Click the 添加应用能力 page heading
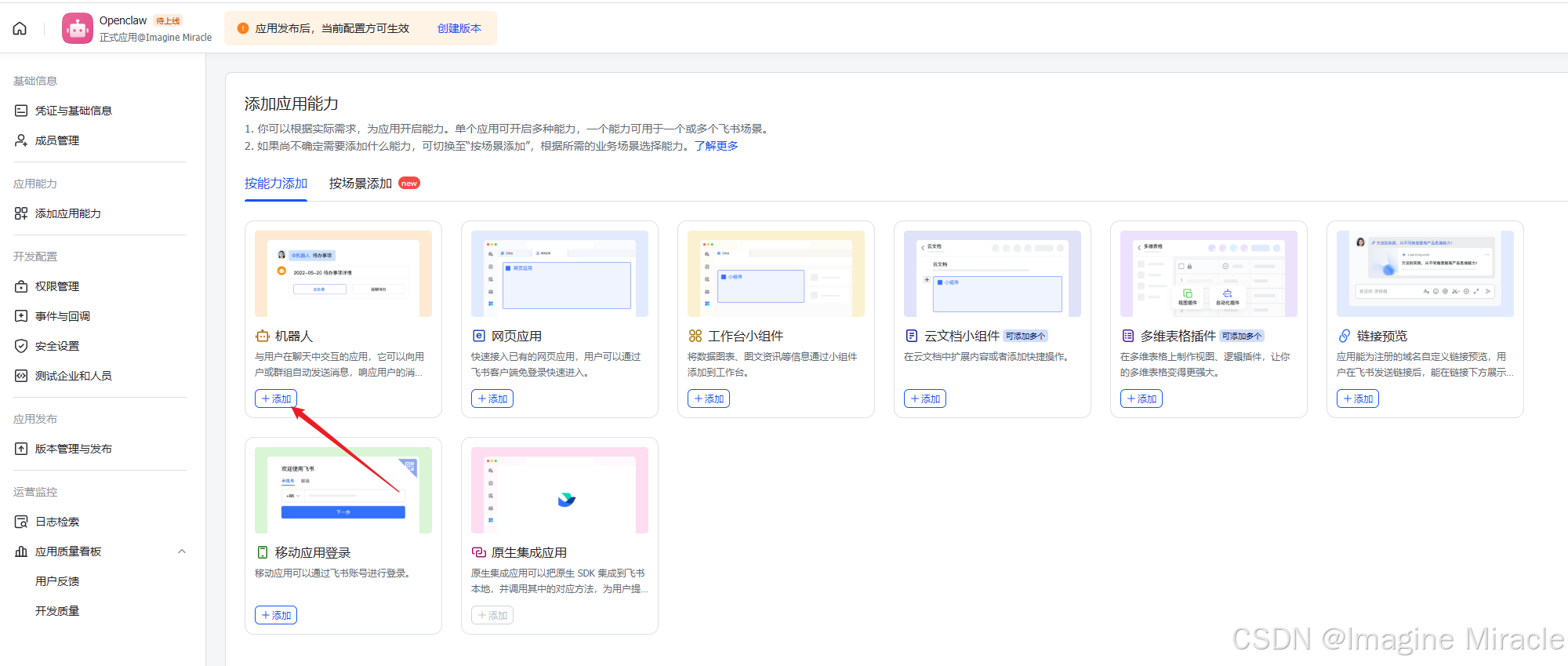The width and height of the screenshot is (1568, 666). (x=292, y=104)
